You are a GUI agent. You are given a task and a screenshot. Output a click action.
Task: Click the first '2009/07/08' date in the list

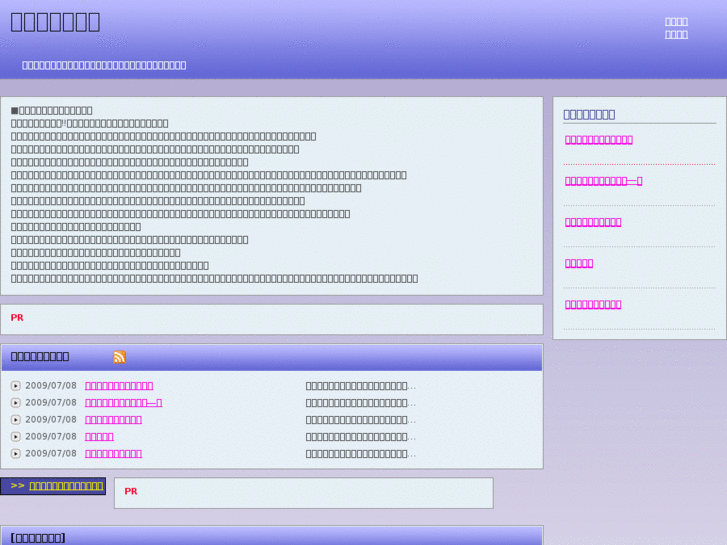point(51,386)
